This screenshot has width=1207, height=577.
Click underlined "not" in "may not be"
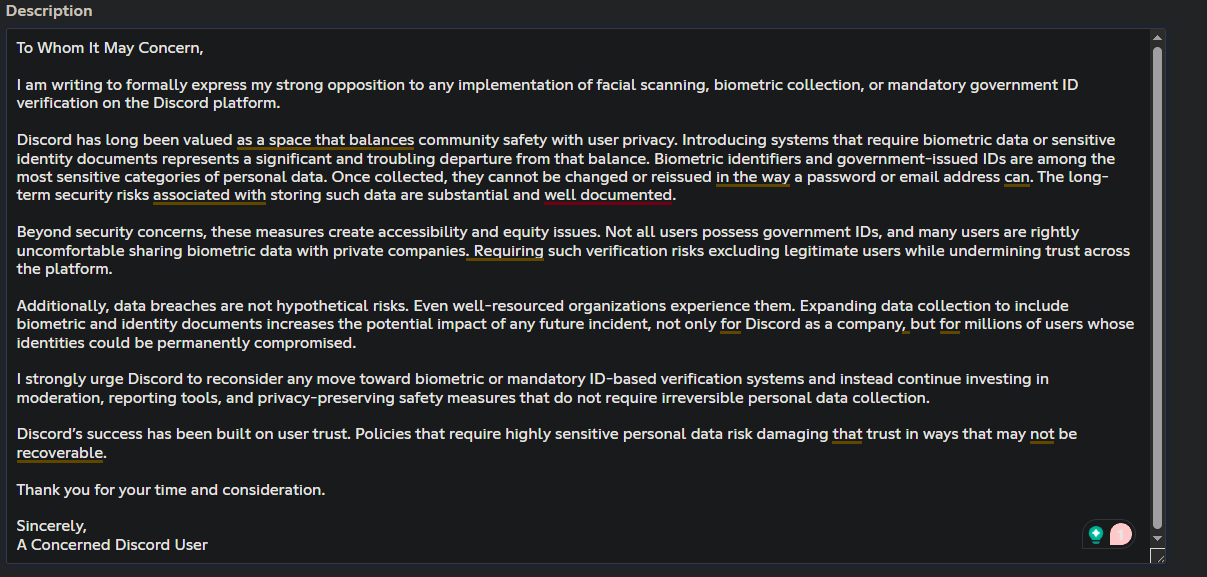(1042, 434)
